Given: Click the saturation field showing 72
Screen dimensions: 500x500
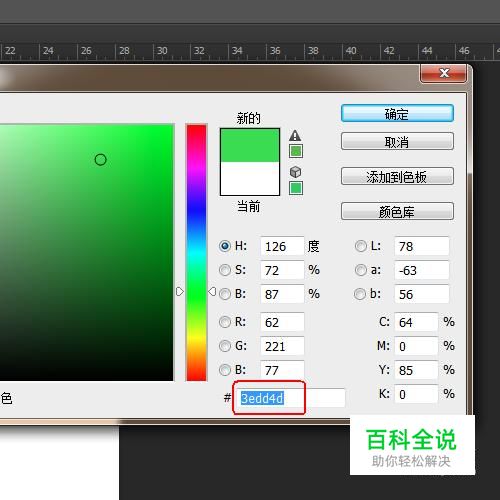Looking at the screenshot, I should 282,270.
